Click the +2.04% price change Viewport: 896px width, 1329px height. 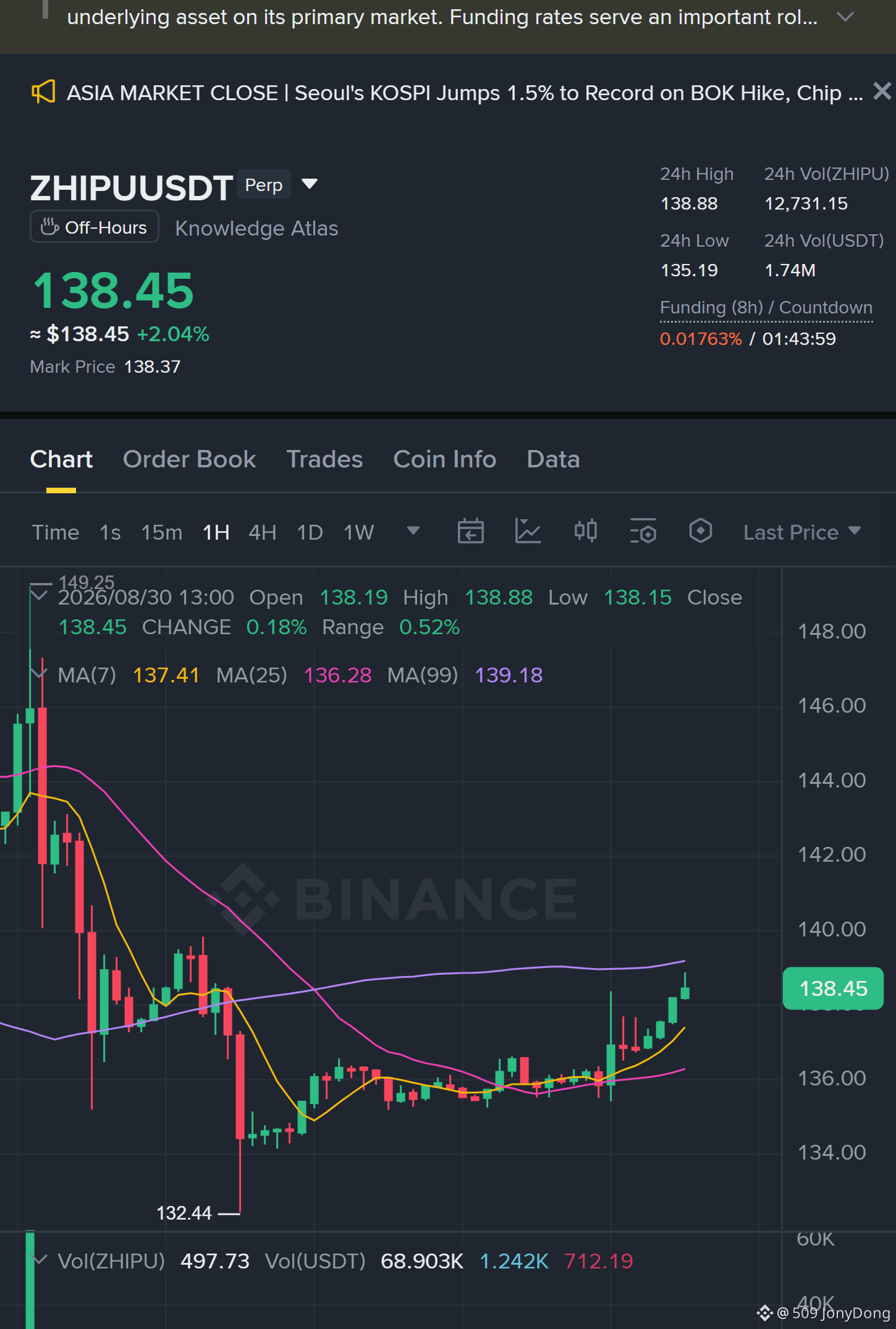pyautogui.click(x=173, y=334)
